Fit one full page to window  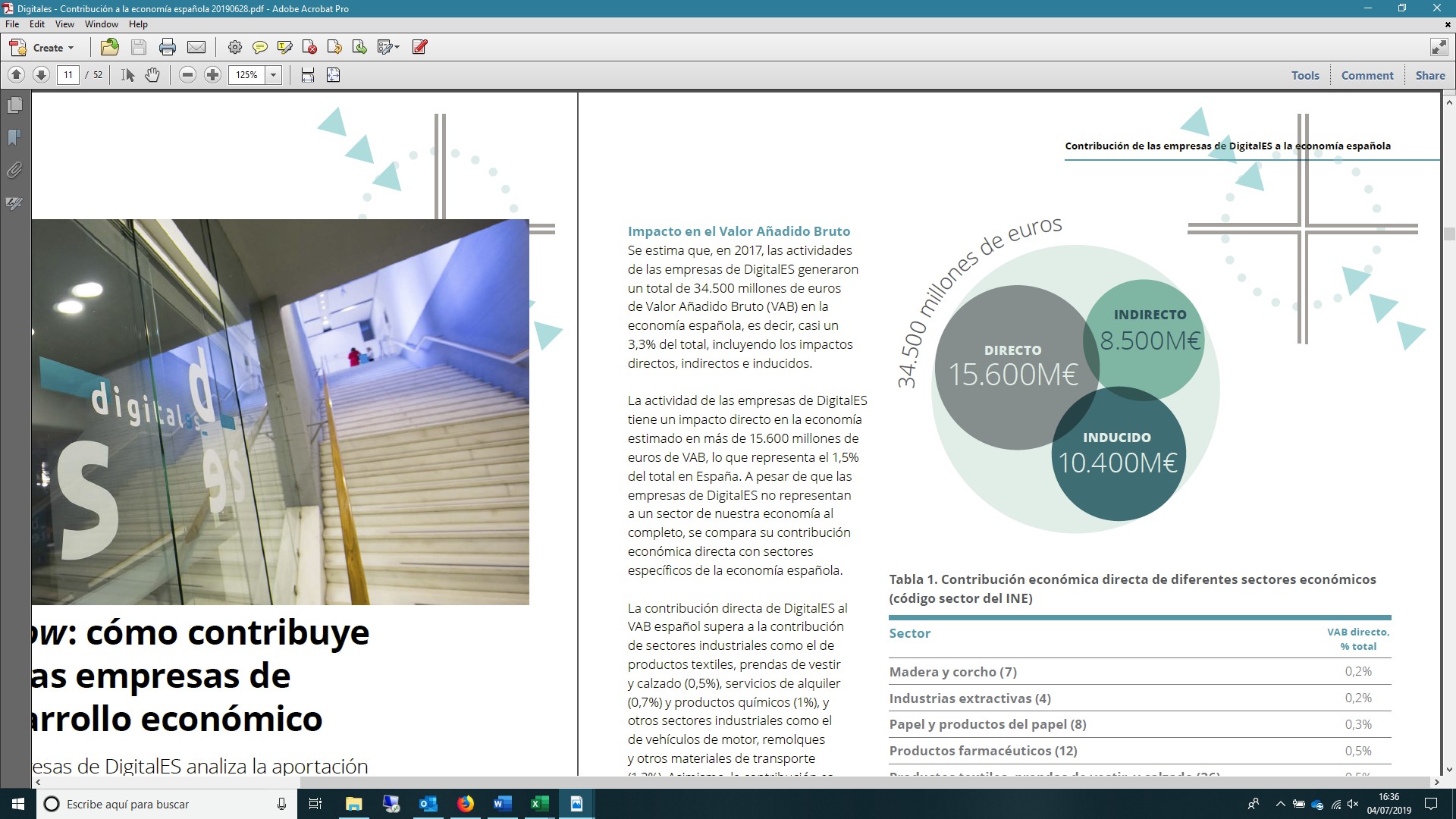[x=333, y=75]
